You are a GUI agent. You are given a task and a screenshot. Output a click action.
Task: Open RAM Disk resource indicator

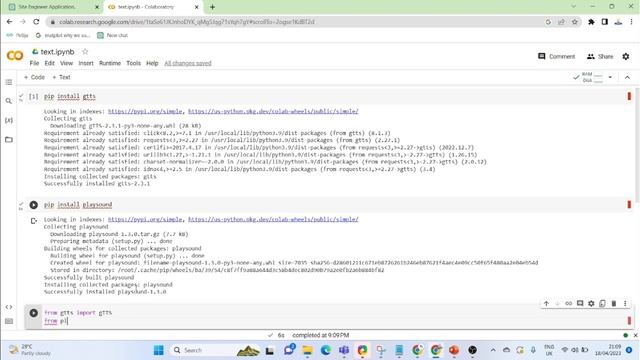[x=588, y=77]
